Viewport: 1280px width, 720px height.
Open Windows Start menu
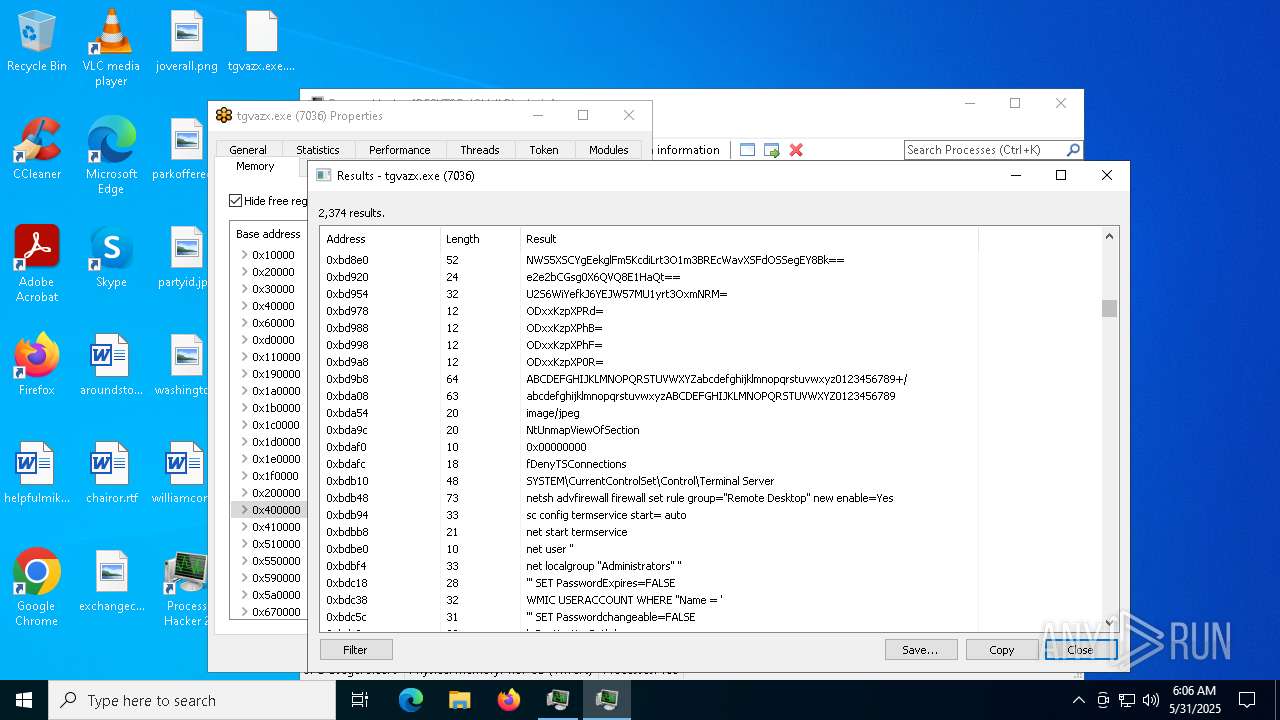coord(24,700)
